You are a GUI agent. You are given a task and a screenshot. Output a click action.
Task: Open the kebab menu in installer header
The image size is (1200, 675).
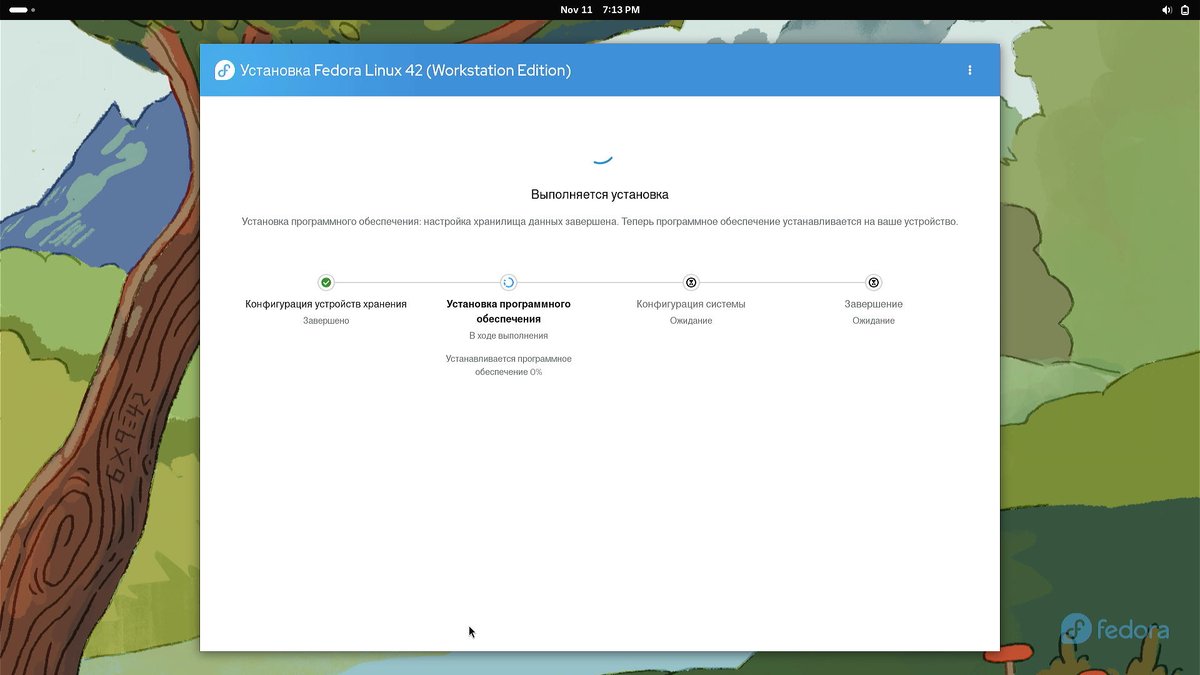point(969,70)
